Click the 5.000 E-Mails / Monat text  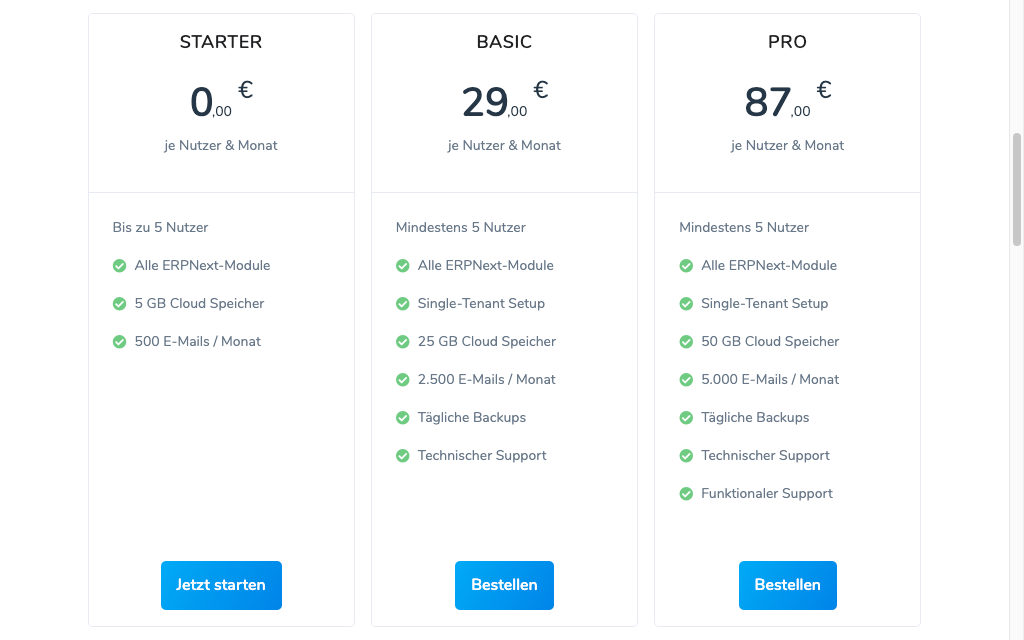(770, 379)
